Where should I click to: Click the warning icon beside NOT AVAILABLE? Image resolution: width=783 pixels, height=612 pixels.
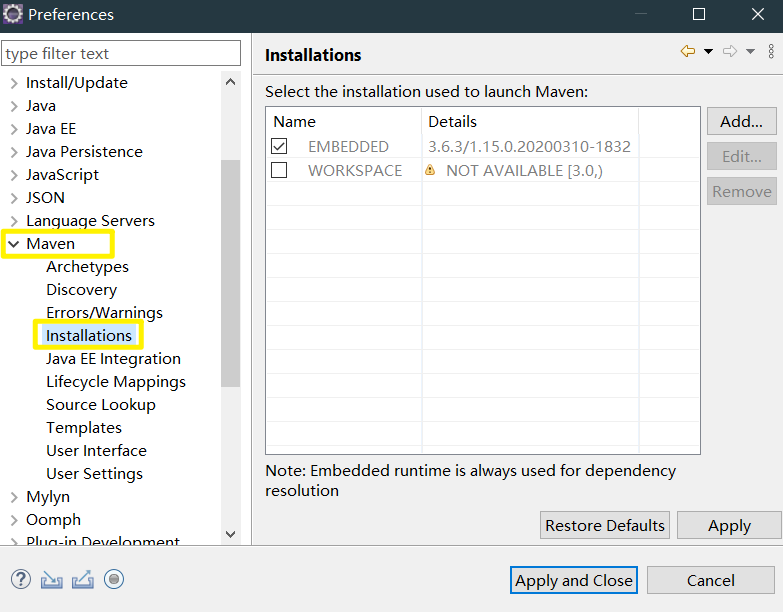click(430, 170)
